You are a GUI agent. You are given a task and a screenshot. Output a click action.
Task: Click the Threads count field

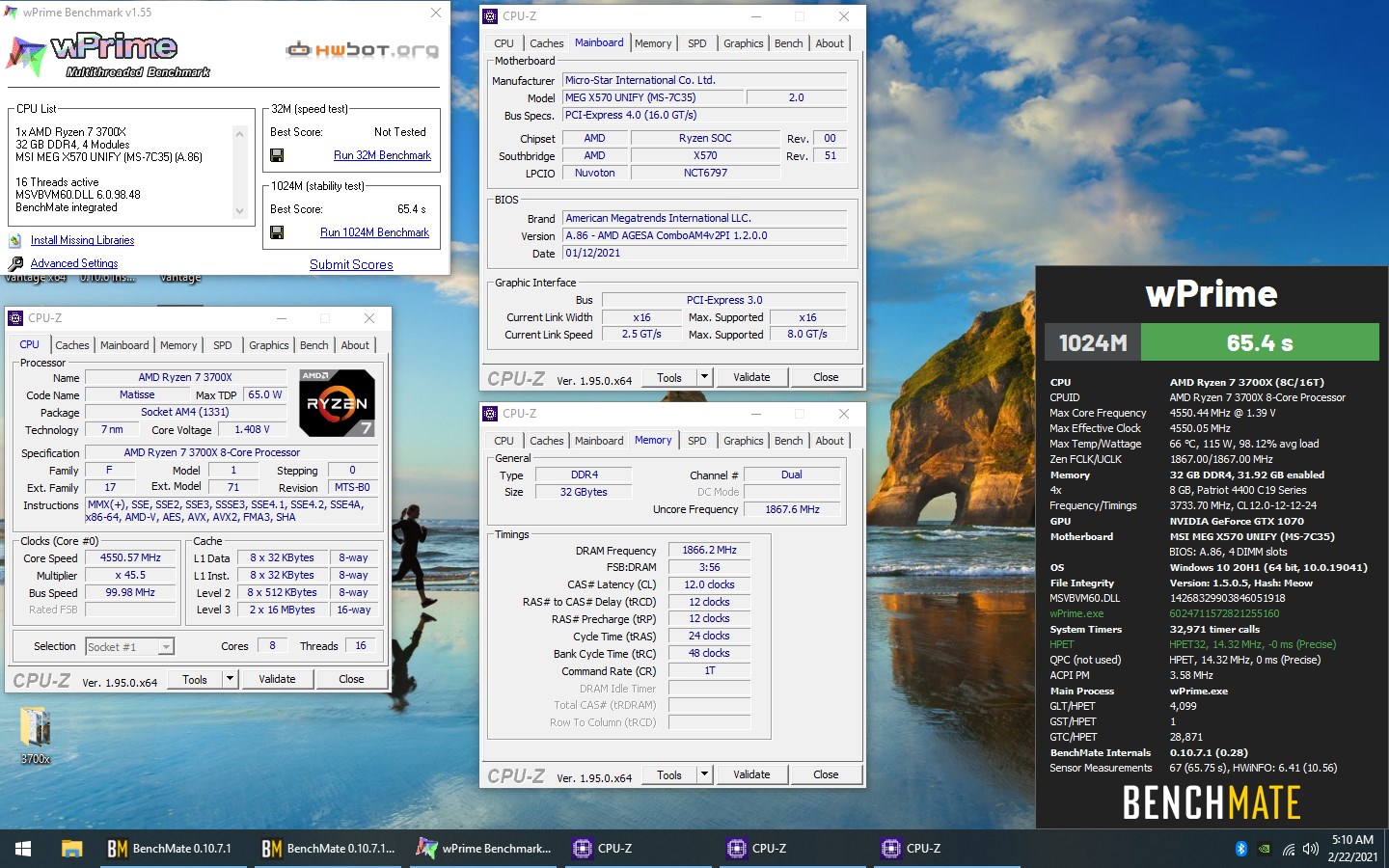click(x=361, y=646)
